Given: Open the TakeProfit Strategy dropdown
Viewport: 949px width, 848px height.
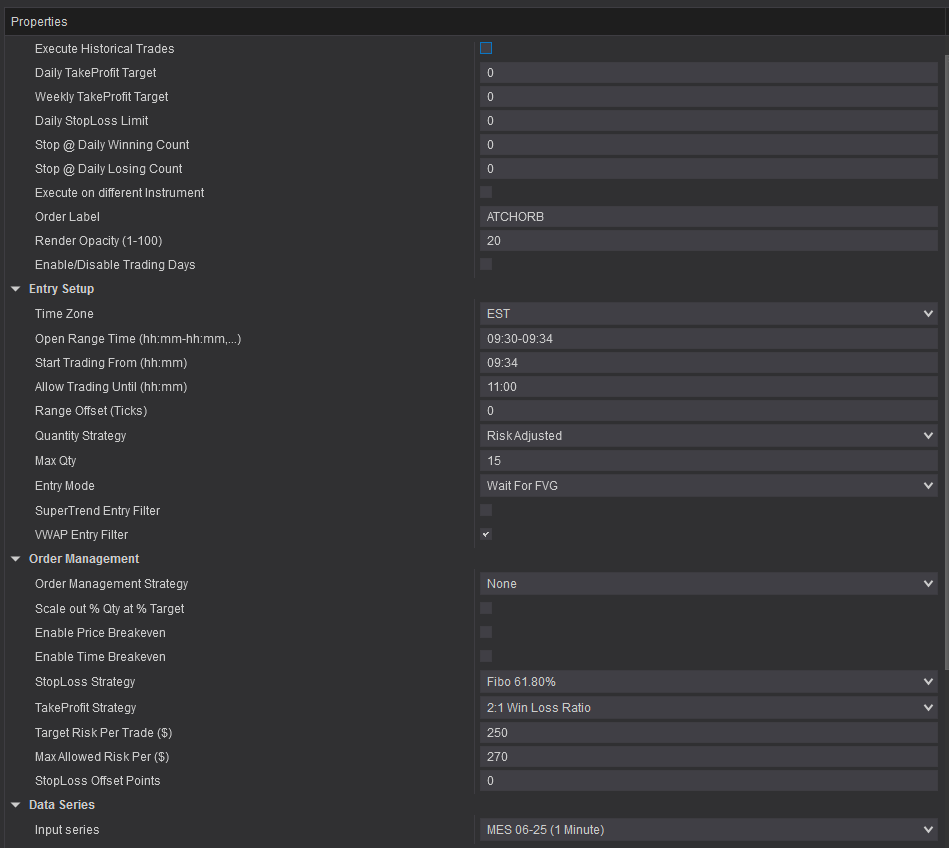Looking at the screenshot, I should pyautogui.click(x=709, y=708).
